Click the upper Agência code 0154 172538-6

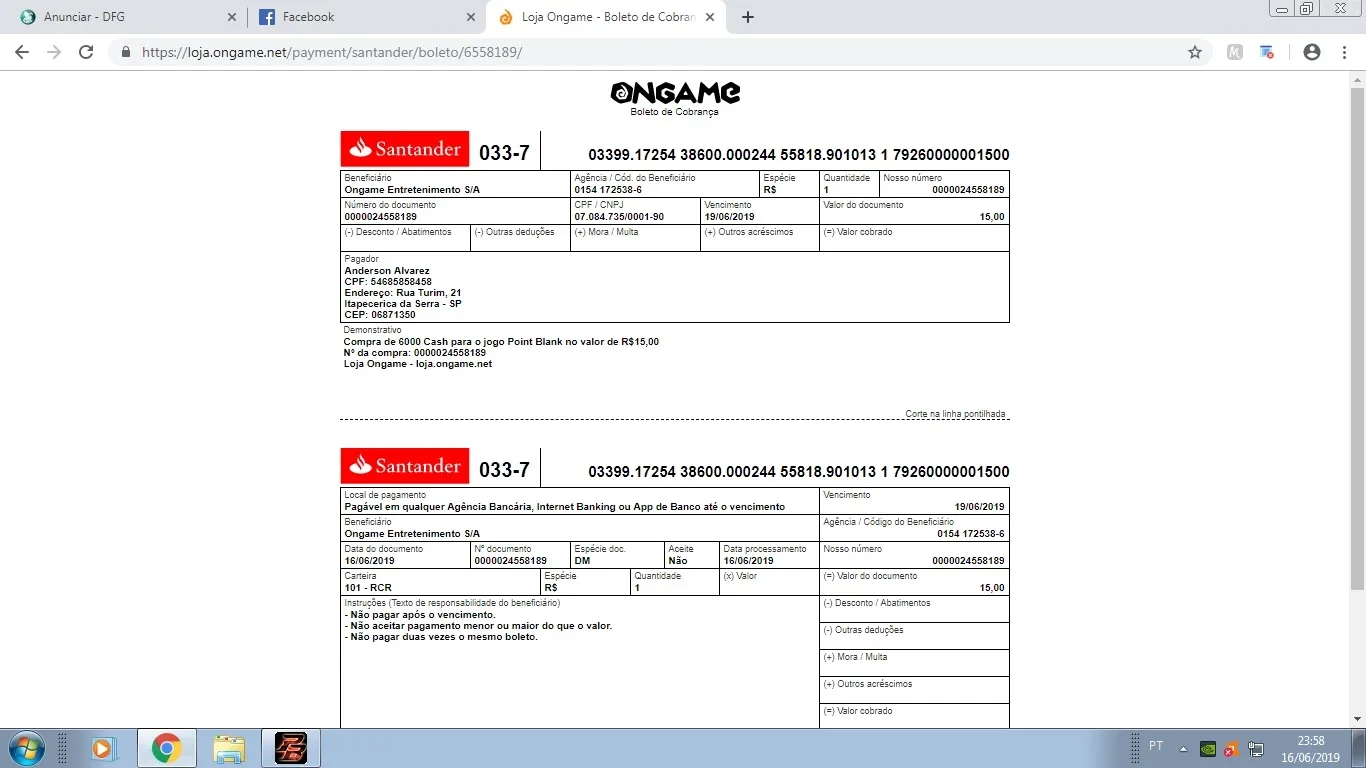[x=608, y=190]
